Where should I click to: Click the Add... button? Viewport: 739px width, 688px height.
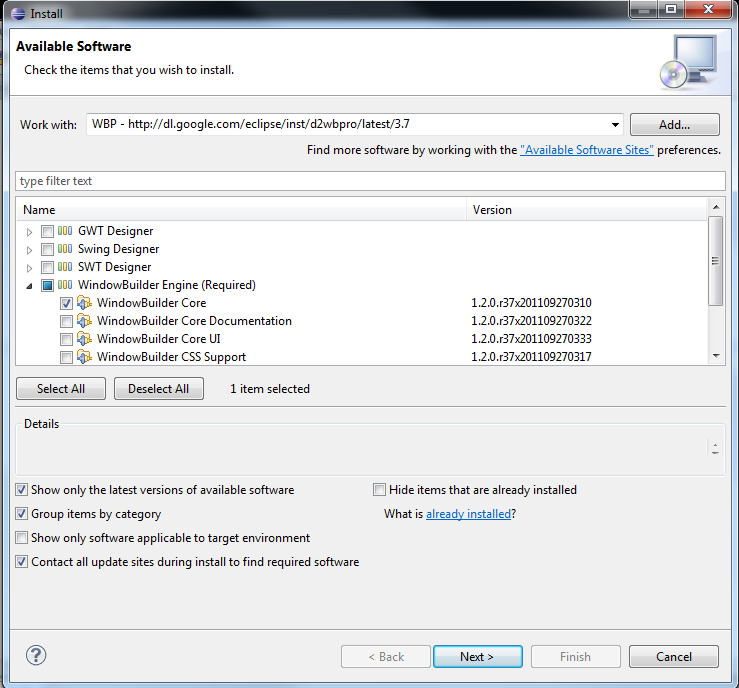point(674,125)
